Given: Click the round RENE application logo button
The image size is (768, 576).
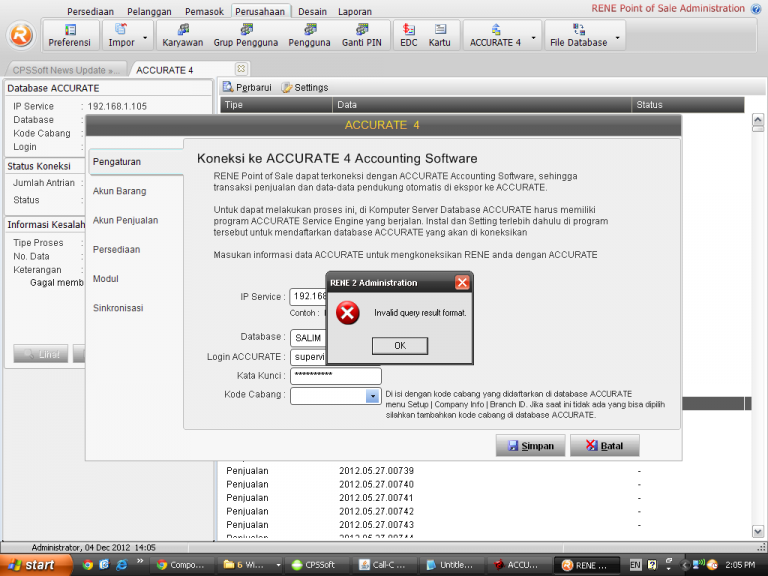Looking at the screenshot, I should point(21,35).
